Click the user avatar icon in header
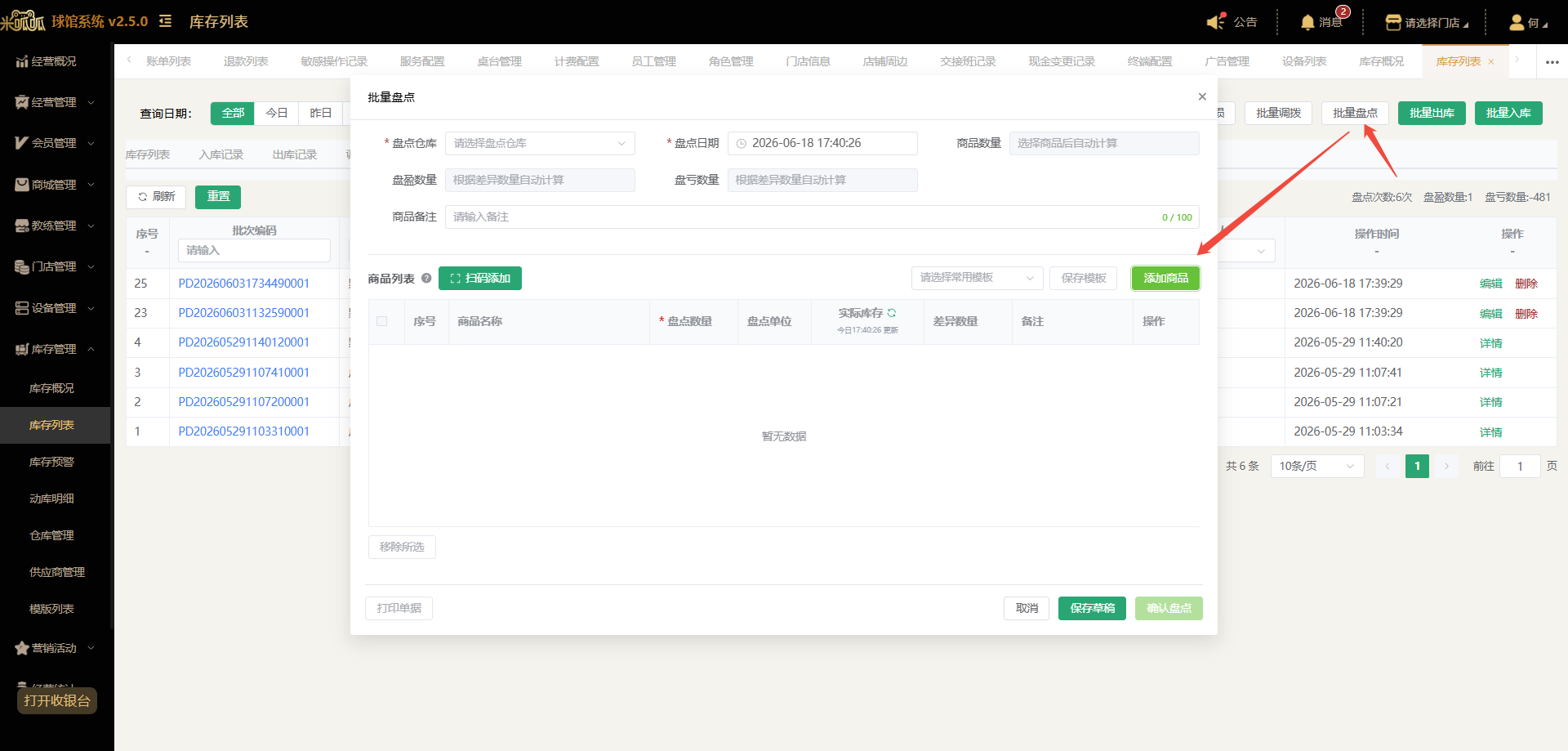This screenshot has width=1568, height=751. pos(1517,22)
